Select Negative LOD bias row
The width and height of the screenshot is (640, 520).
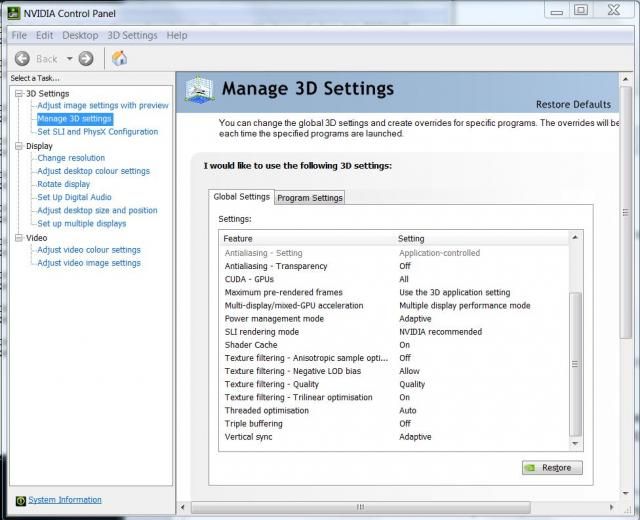point(395,371)
